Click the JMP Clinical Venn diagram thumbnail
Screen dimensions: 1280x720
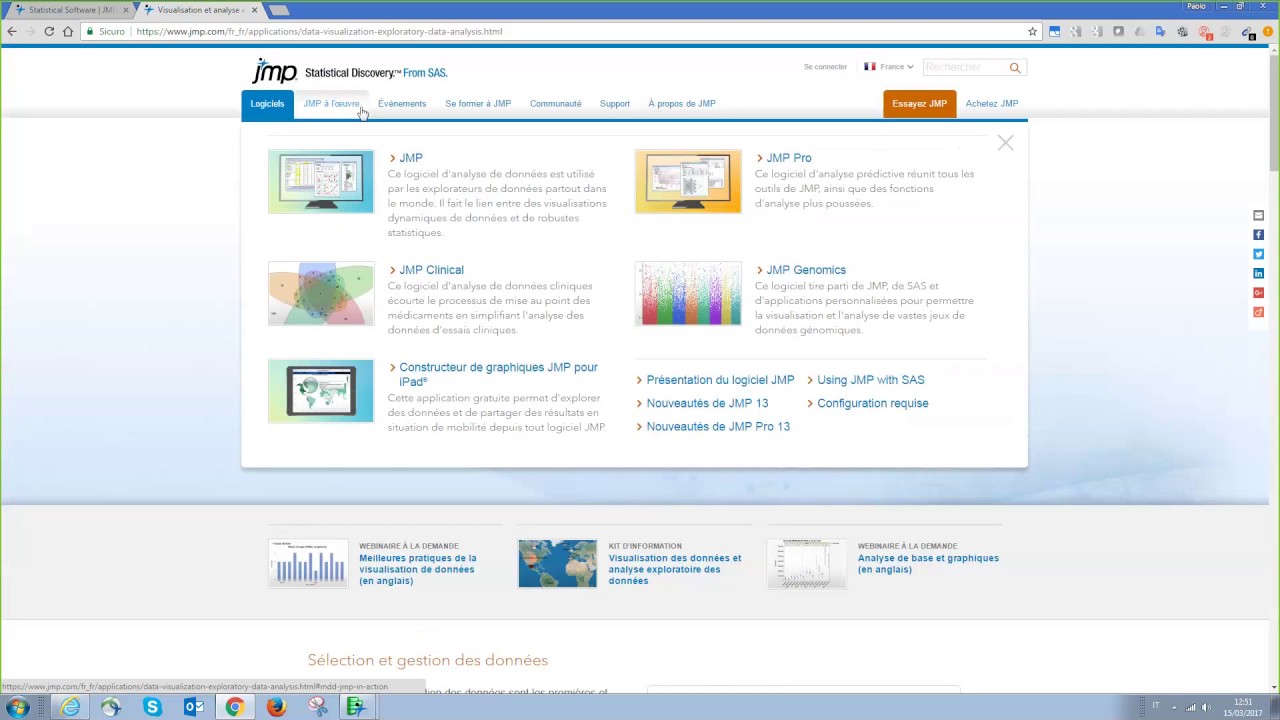pos(321,294)
